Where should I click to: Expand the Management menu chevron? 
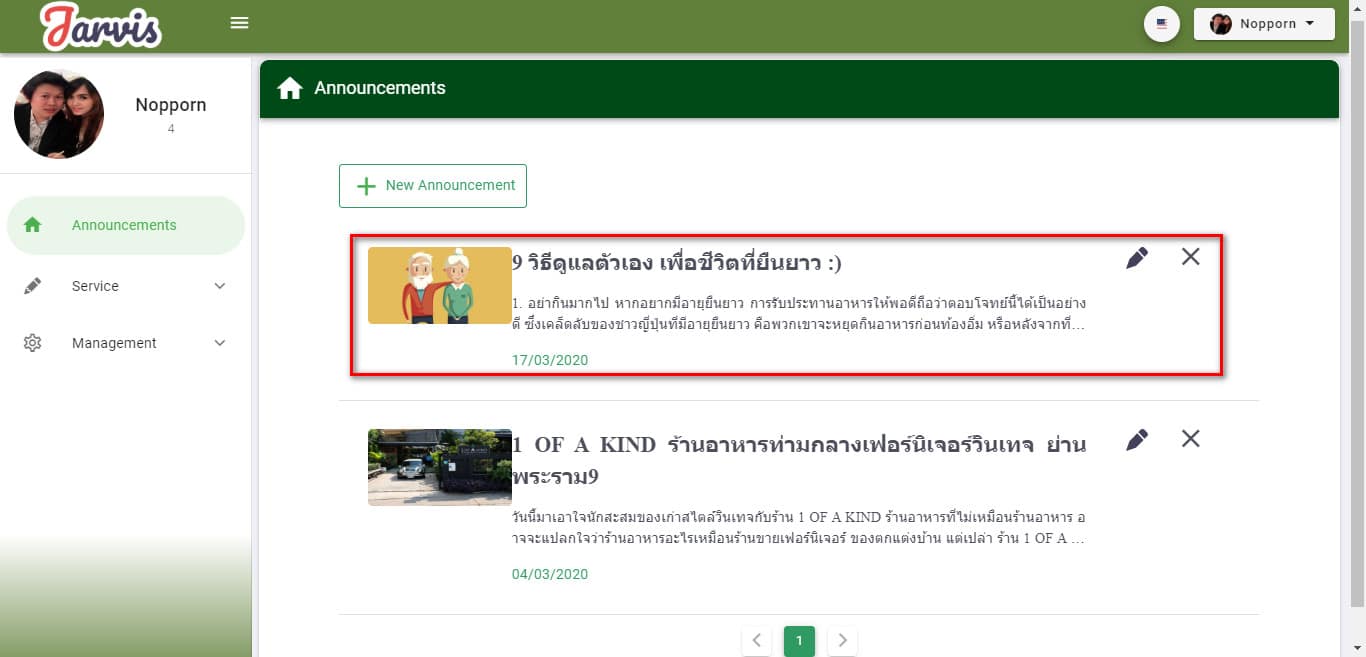220,343
